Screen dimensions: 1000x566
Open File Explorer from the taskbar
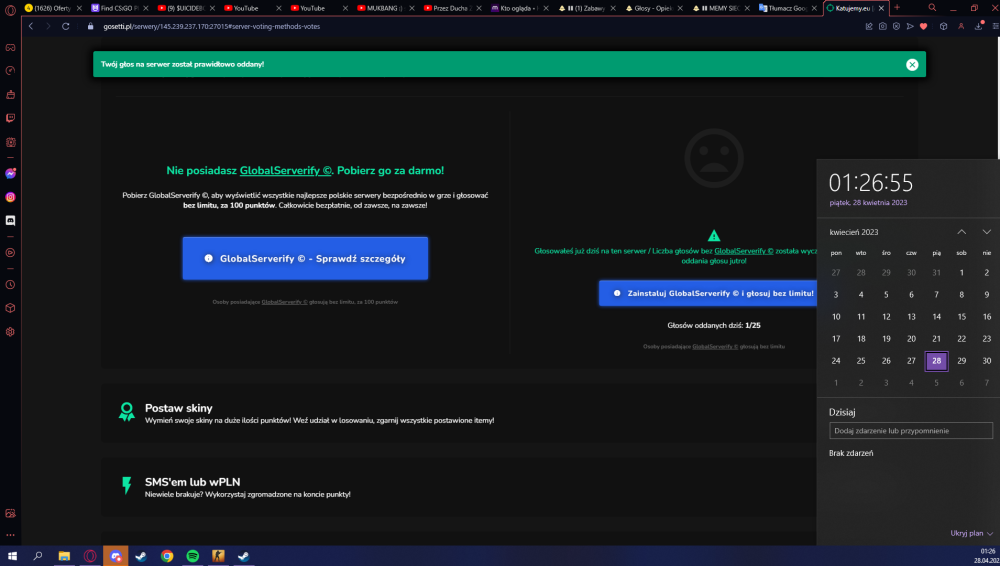pos(64,556)
